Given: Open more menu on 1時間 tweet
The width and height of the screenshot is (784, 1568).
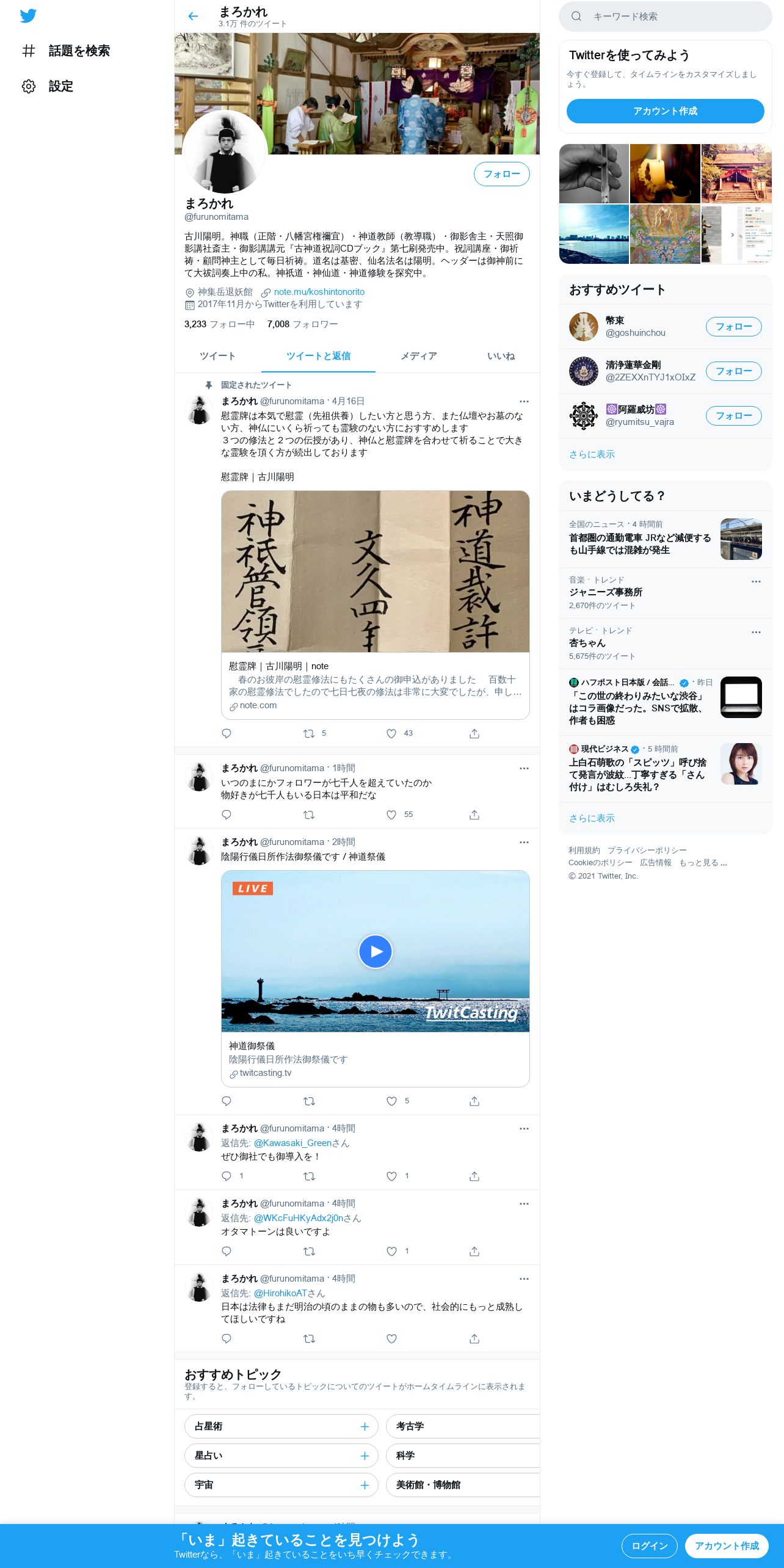Looking at the screenshot, I should tap(524, 768).
